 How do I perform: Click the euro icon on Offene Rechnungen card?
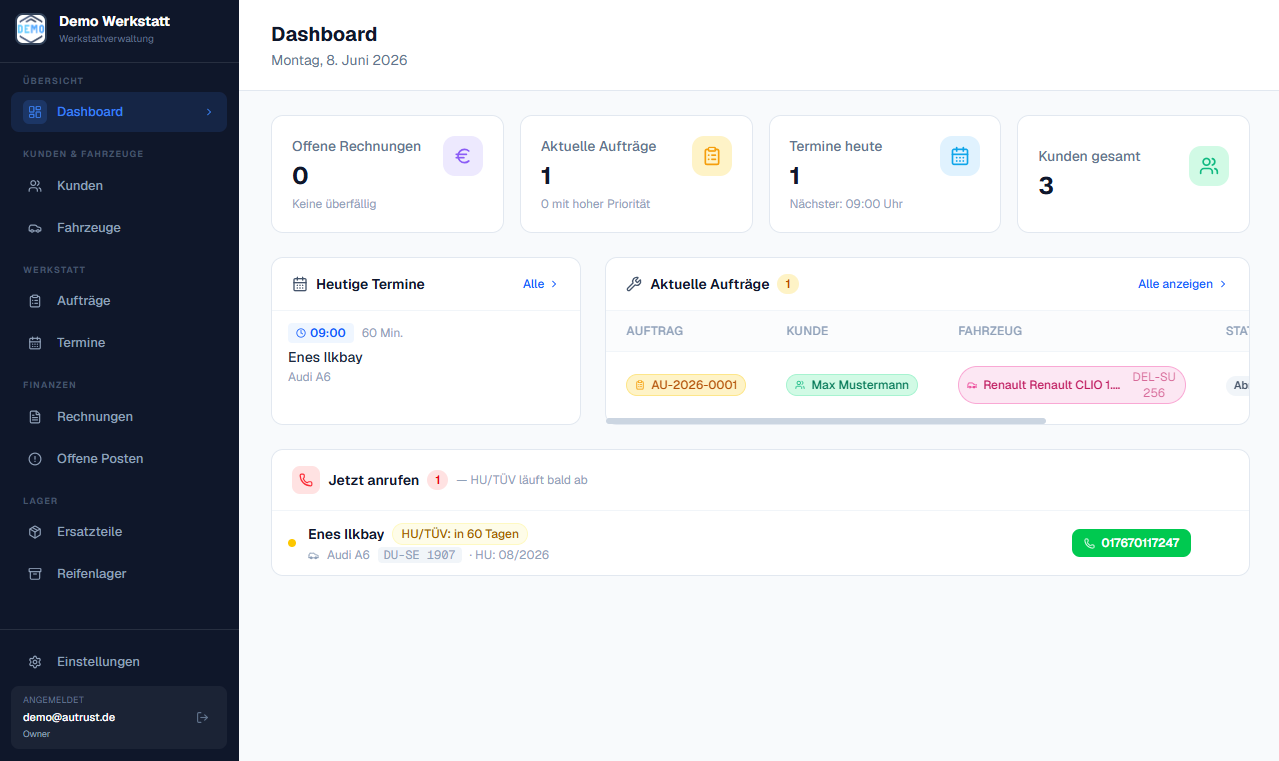[x=463, y=156]
